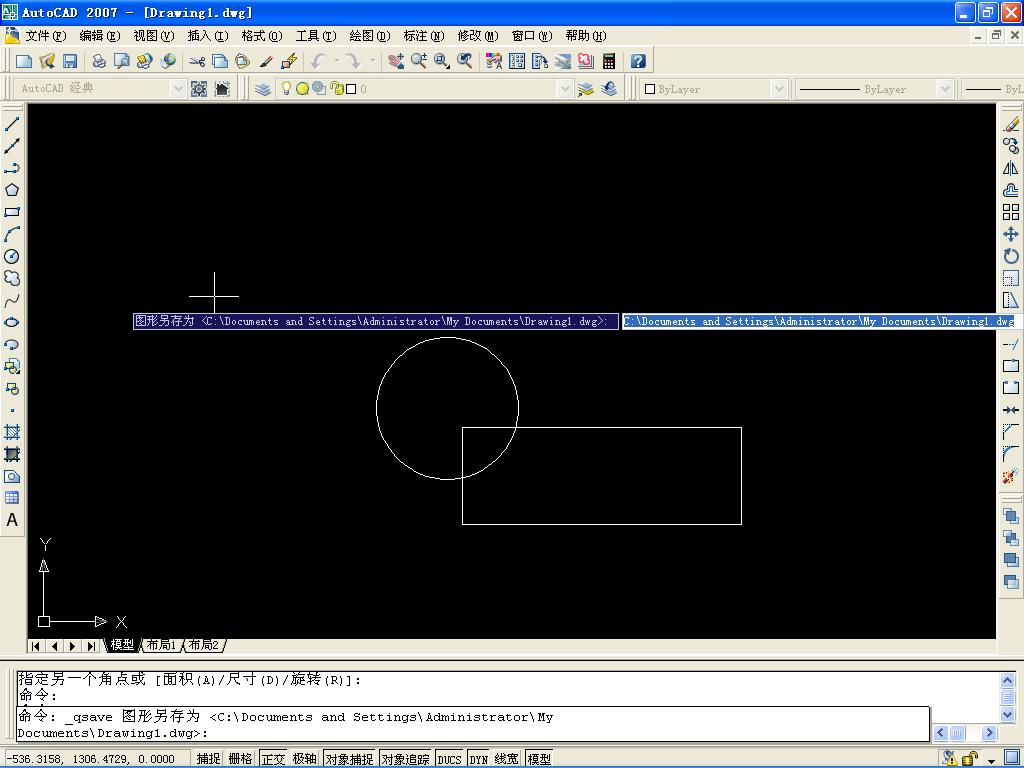Image resolution: width=1024 pixels, height=768 pixels.
Task: Click the Copy object tool
Action: 1011,146
